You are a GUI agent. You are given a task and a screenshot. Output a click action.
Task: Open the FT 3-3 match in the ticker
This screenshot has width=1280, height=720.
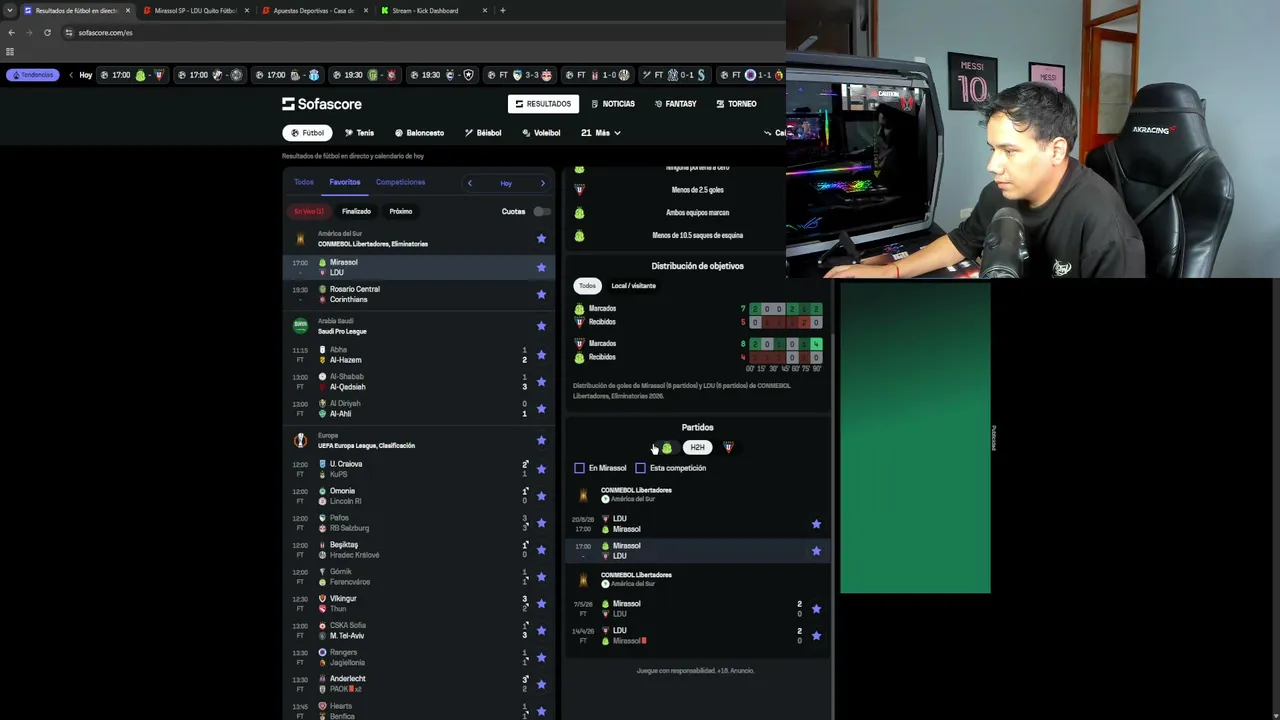519,75
